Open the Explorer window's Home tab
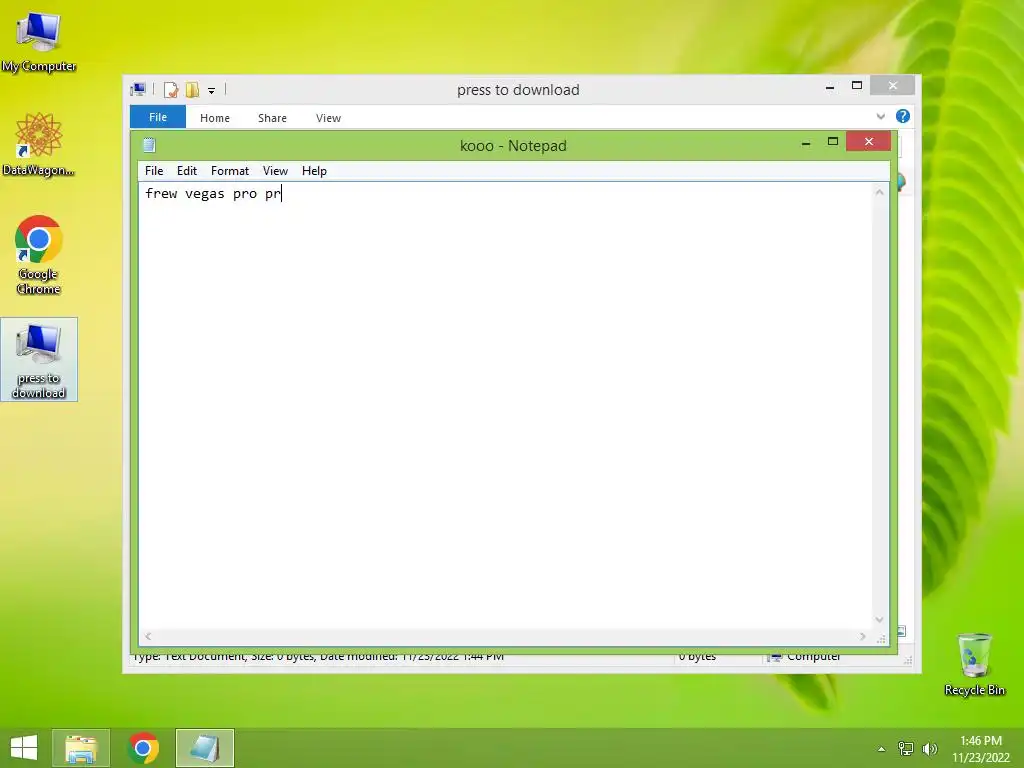 click(x=215, y=118)
